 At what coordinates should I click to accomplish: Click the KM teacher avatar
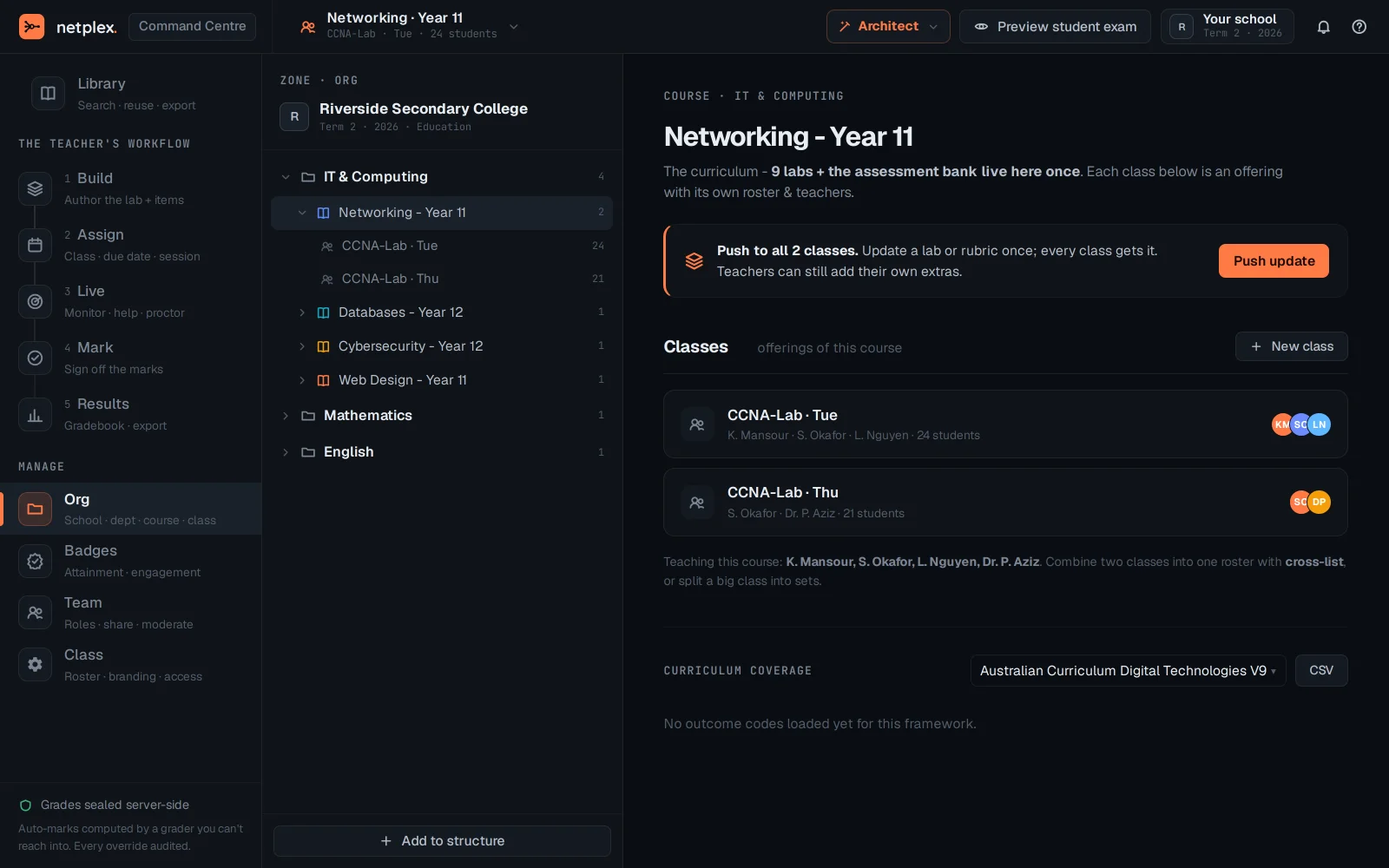(x=1281, y=424)
